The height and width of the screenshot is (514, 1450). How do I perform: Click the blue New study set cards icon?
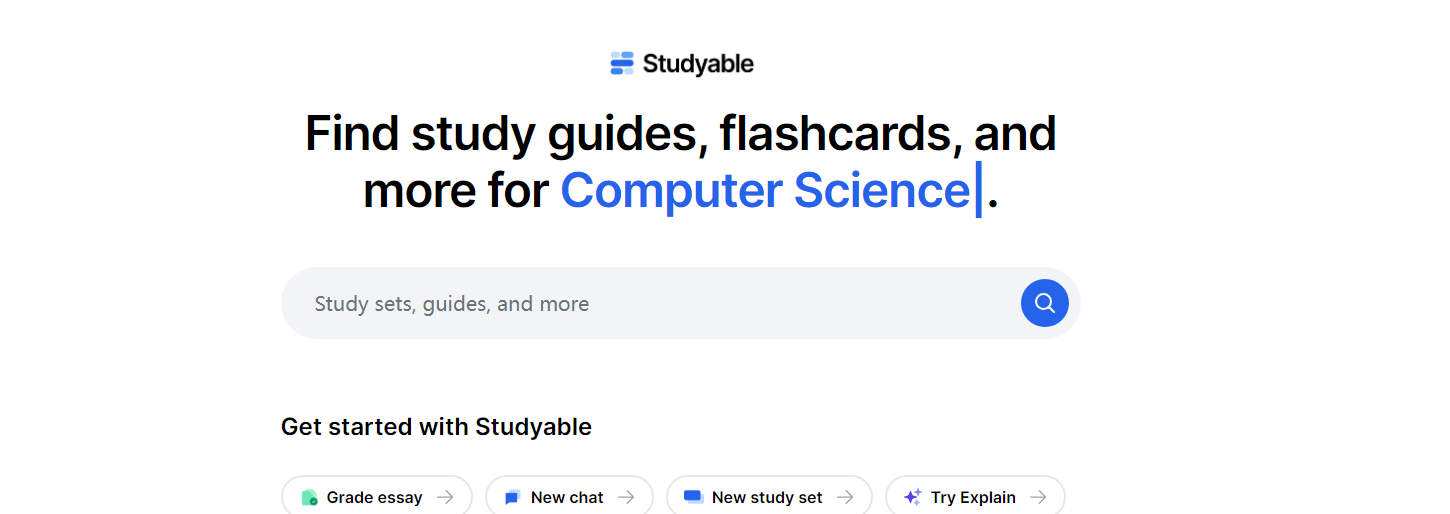tap(693, 497)
